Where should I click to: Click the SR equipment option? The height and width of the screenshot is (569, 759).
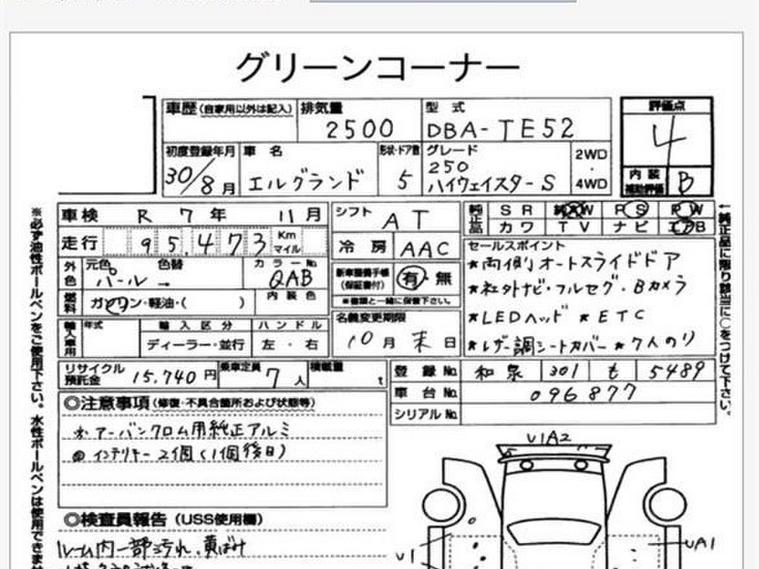coord(516,211)
